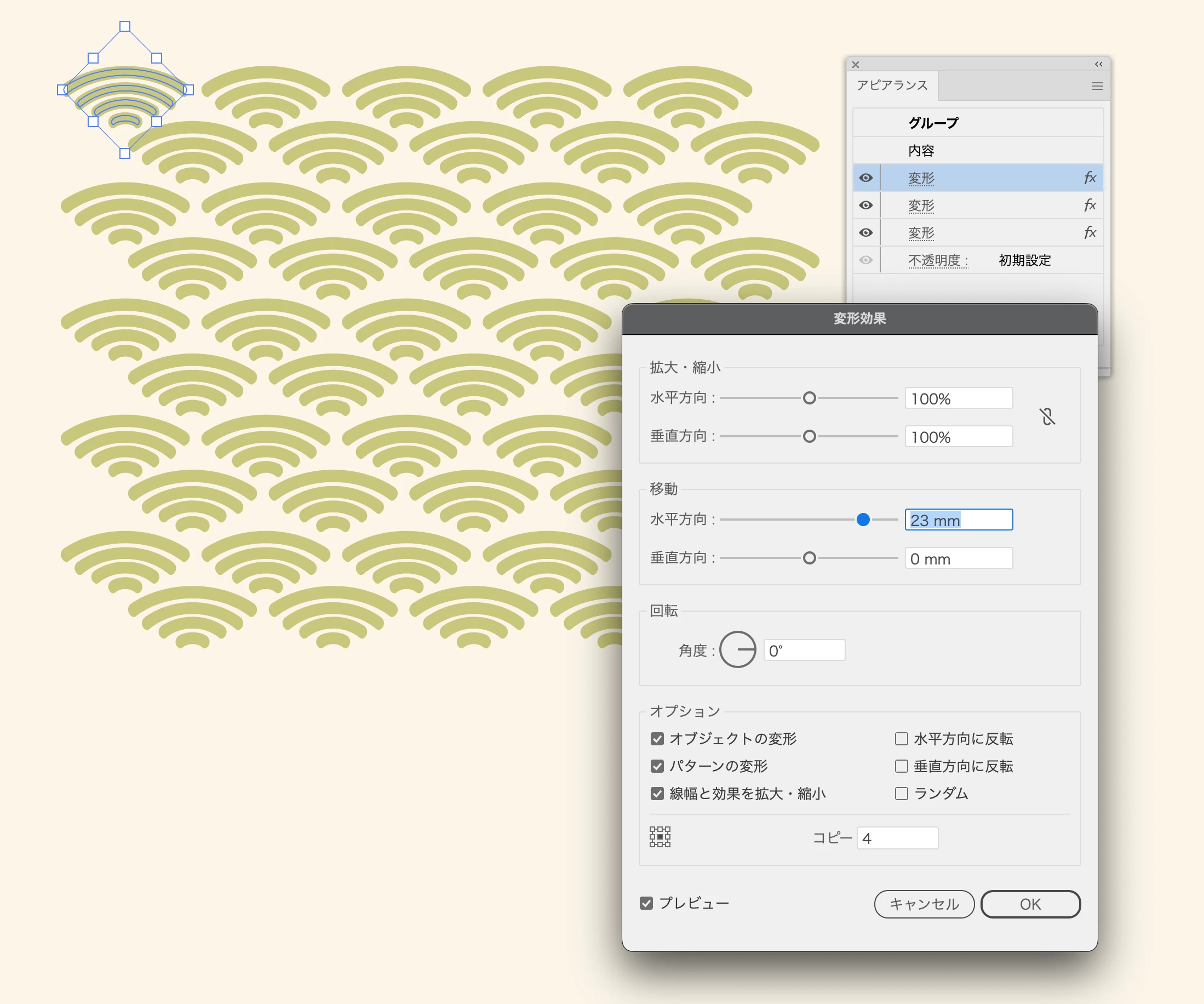Enable the ランダム checkbox
Screen dimensions: 1204x1004
901,794
